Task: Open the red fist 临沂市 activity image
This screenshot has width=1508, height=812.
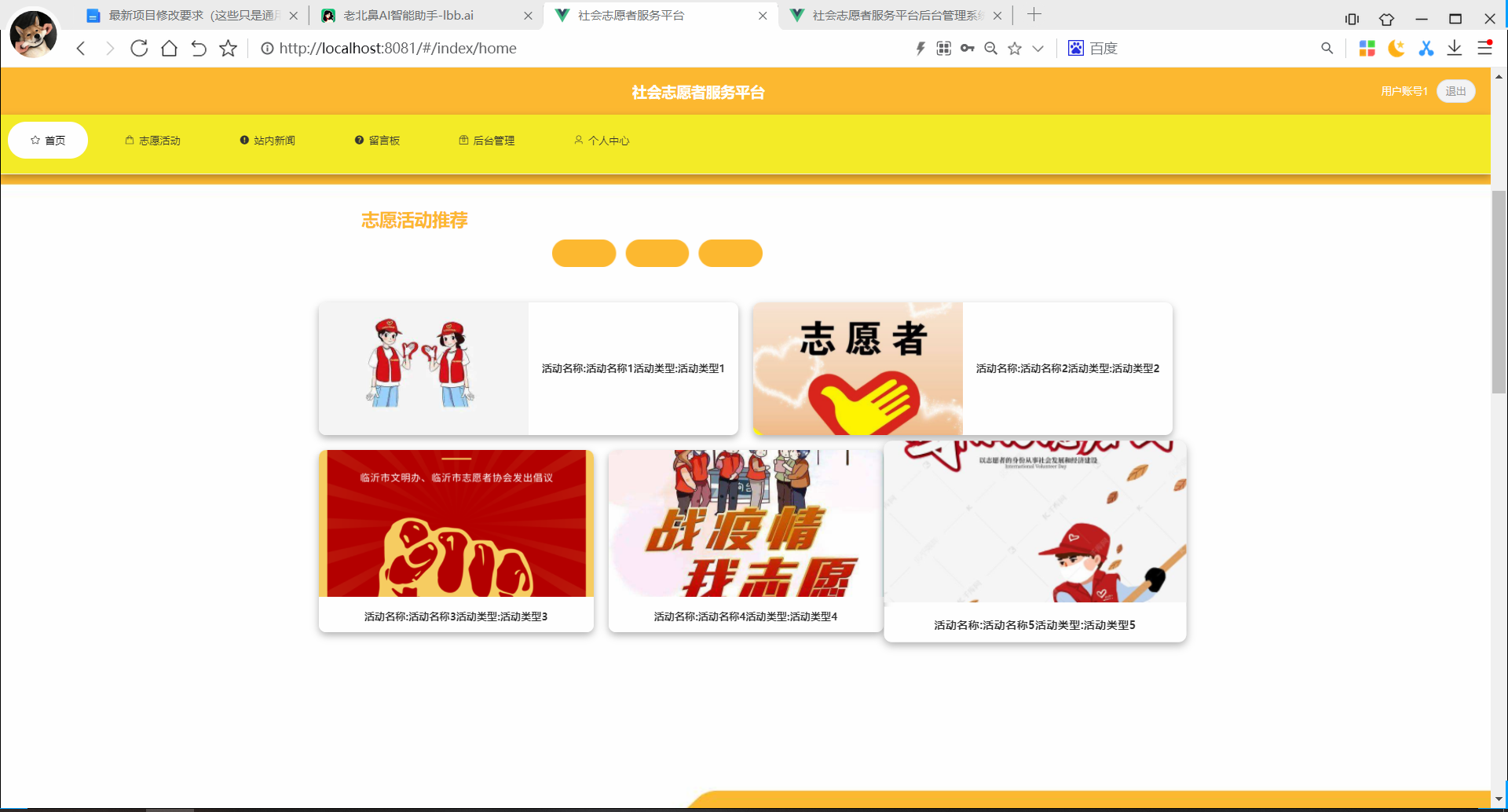Action: coord(456,523)
